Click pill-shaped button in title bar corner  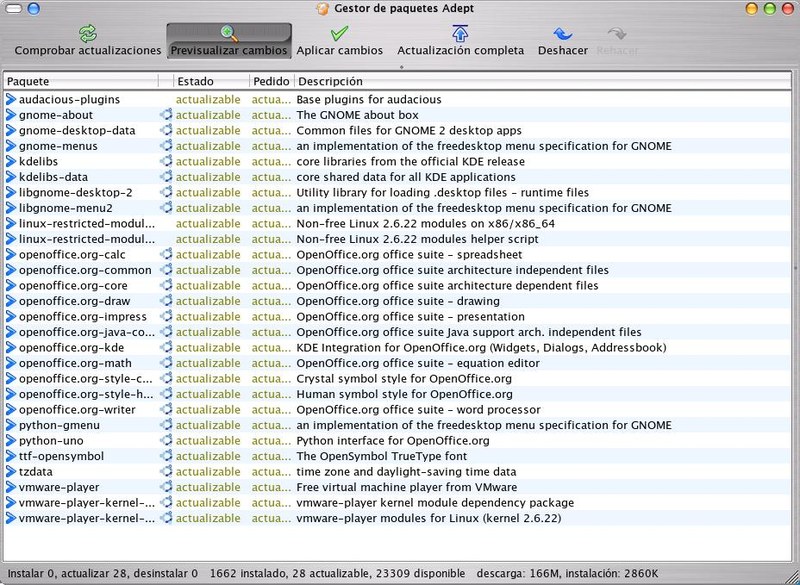click(x=14, y=9)
